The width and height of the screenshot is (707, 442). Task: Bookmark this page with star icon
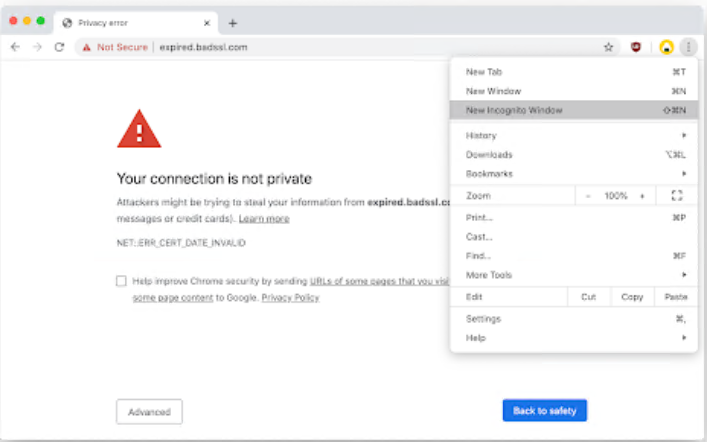(x=608, y=47)
